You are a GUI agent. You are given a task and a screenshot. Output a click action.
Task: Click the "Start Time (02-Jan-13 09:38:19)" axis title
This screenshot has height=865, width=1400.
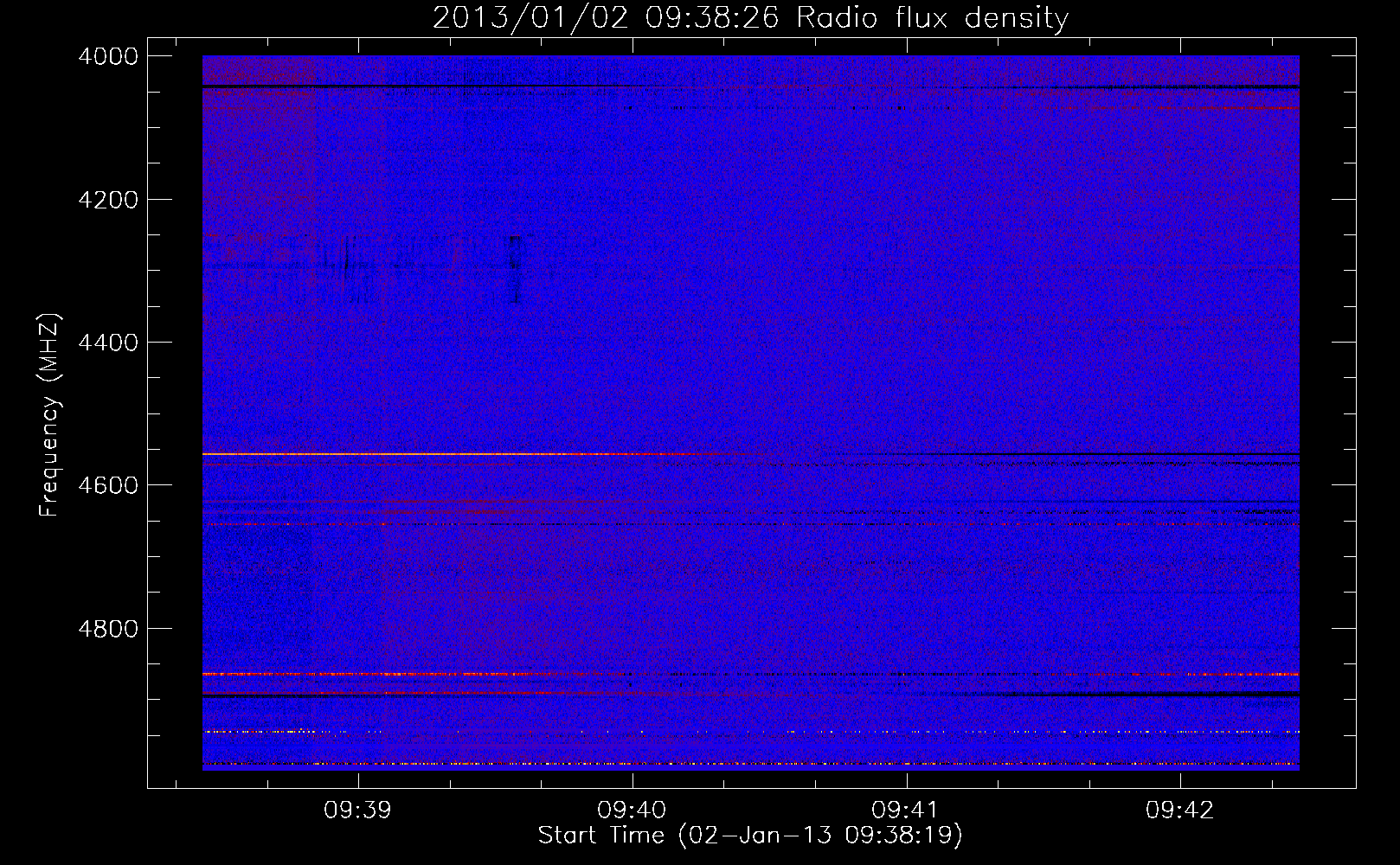coord(750,836)
